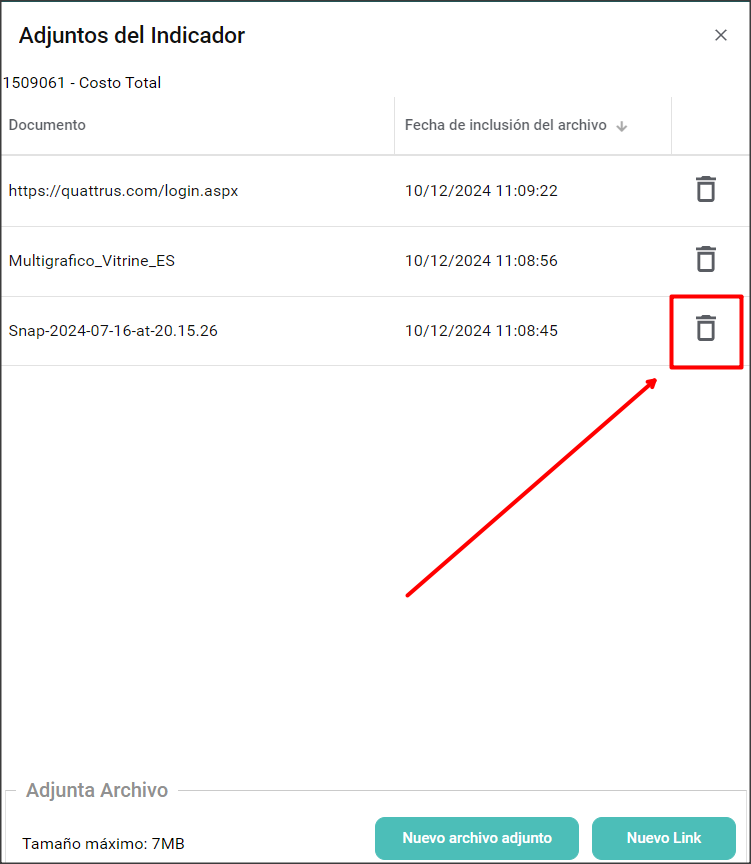Click the Fecha de inclusión del archivo header
This screenshot has width=751, height=864.
[505, 125]
